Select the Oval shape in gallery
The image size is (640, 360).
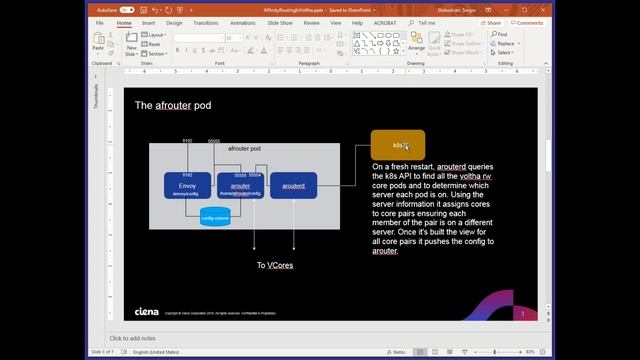click(x=388, y=36)
